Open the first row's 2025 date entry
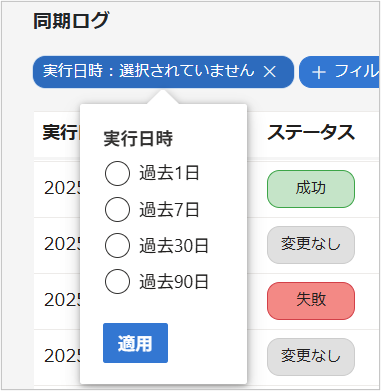The height and width of the screenshot is (391, 381). (62, 188)
